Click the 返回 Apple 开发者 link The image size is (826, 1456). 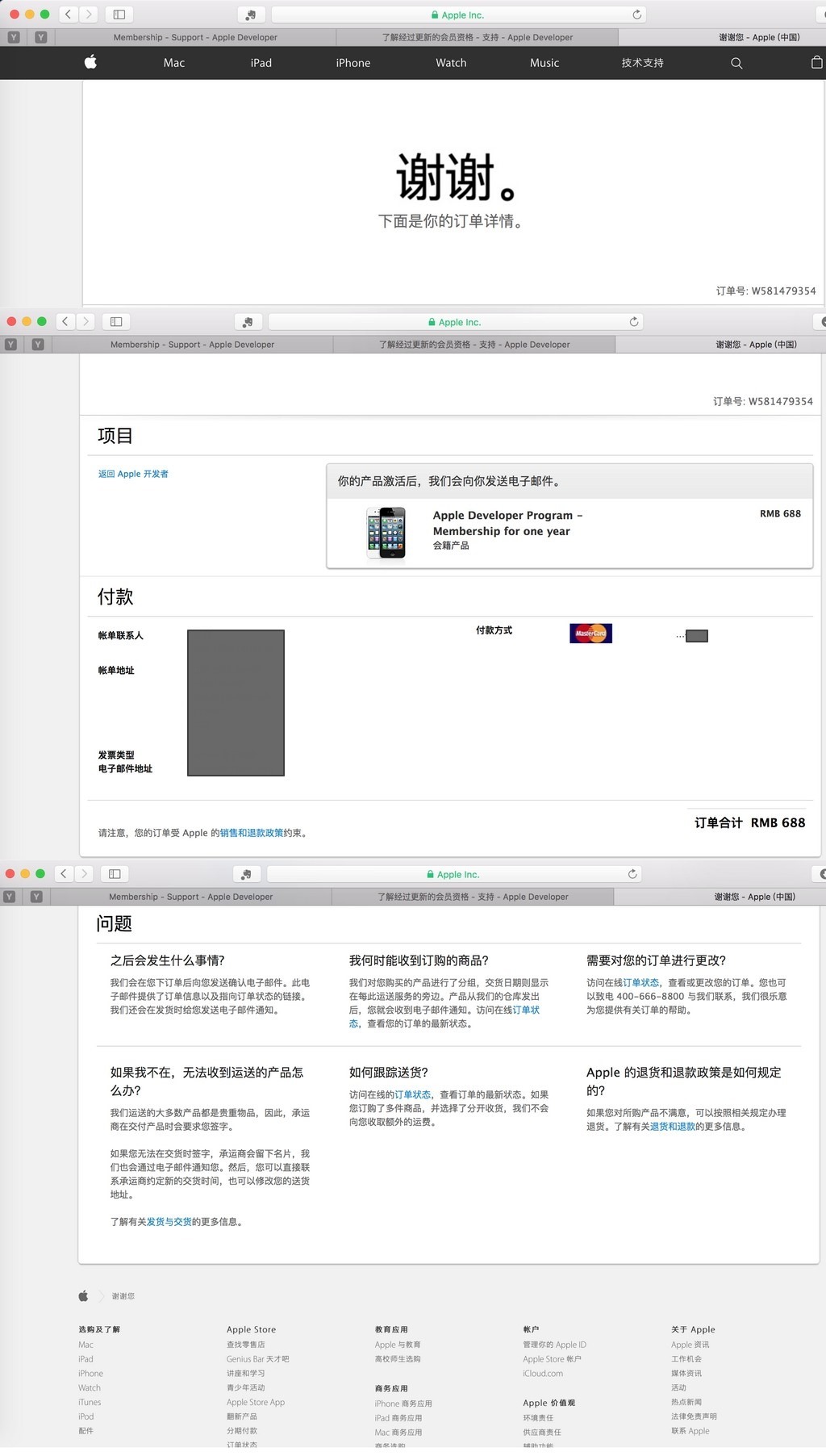[133, 474]
